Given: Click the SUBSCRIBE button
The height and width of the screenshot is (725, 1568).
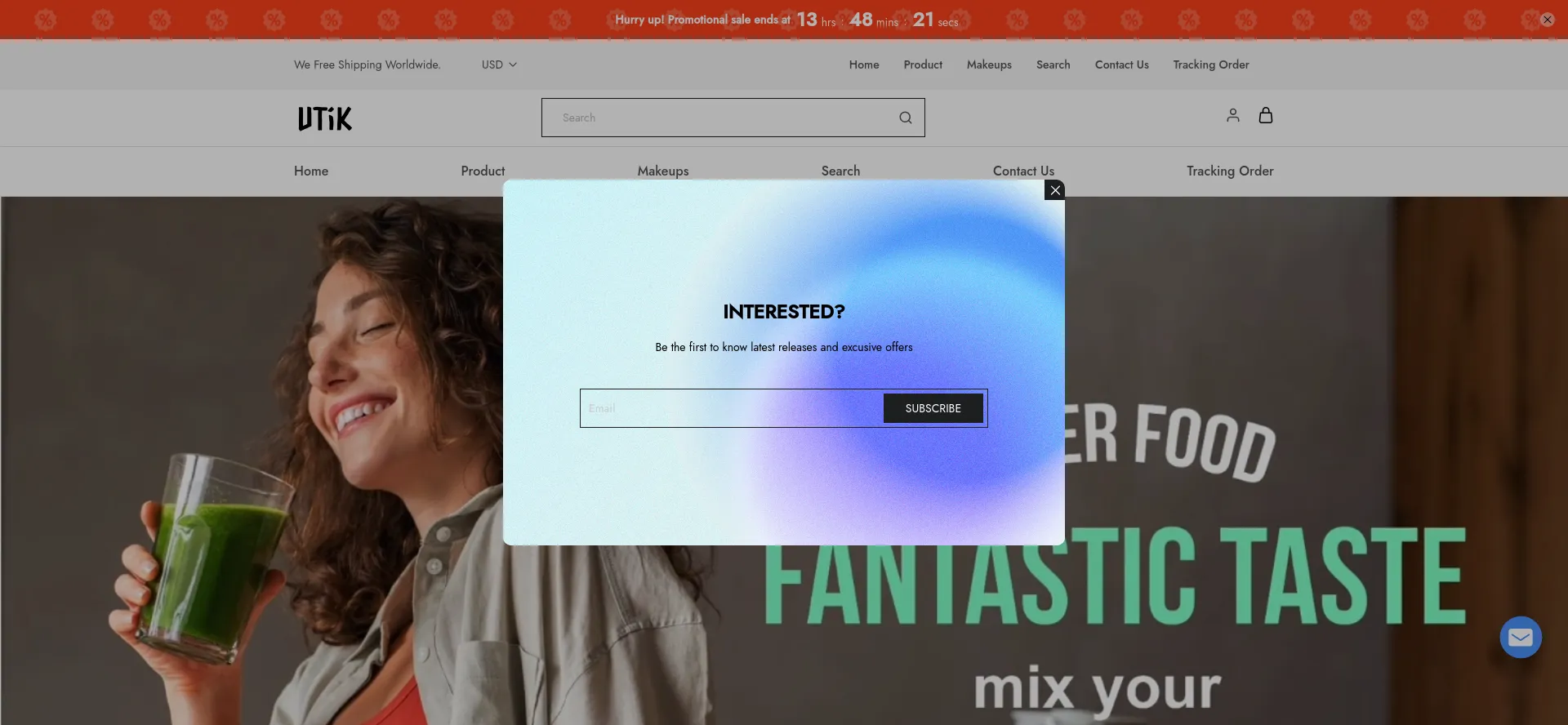Looking at the screenshot, I should pyautogui.click(x=933, y=408).
